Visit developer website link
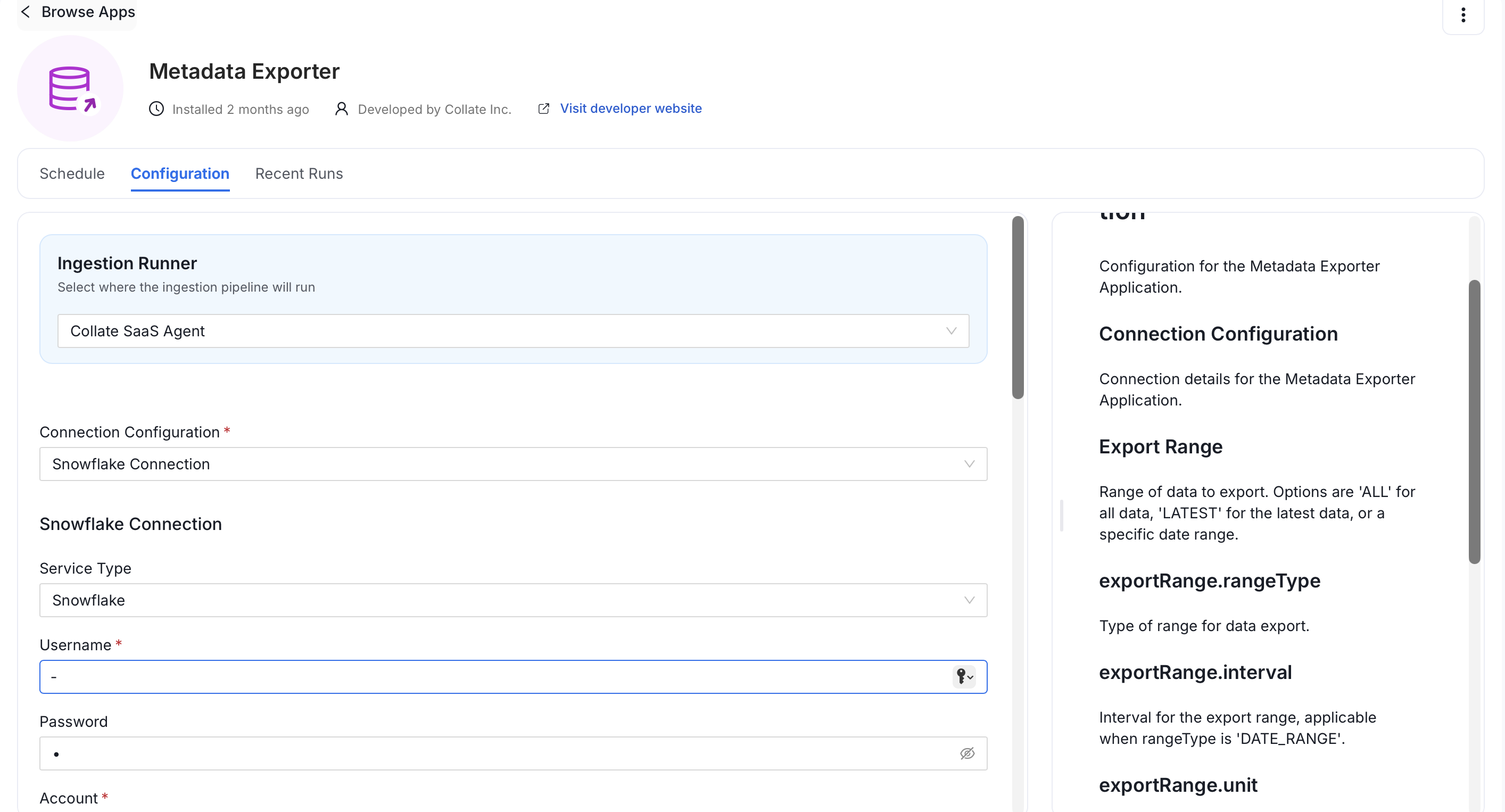Screen dimensions: 1505x812 click(631, 108)
